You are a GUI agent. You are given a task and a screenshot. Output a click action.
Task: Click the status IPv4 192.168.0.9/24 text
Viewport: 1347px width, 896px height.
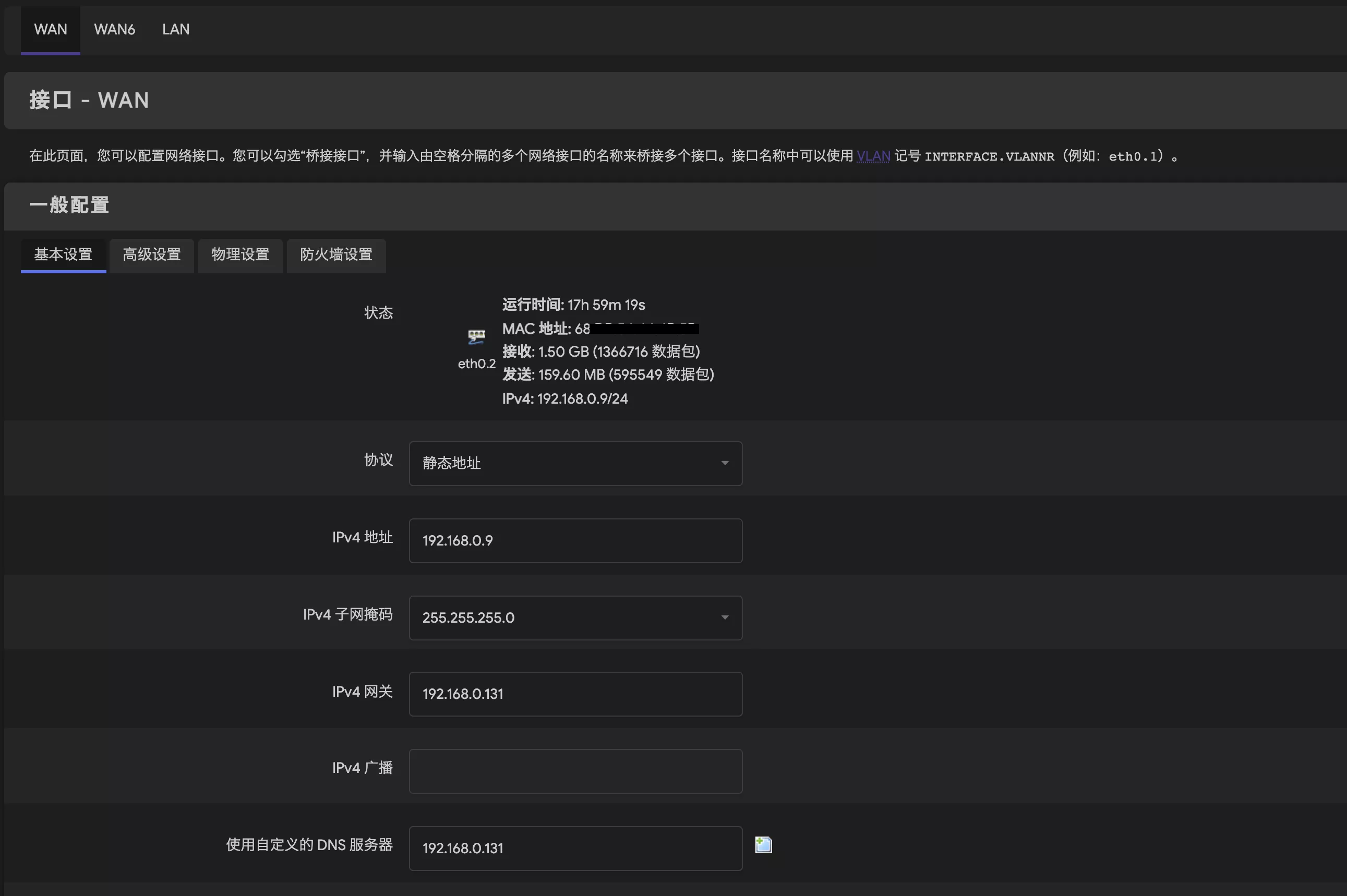tap(564, 398)
